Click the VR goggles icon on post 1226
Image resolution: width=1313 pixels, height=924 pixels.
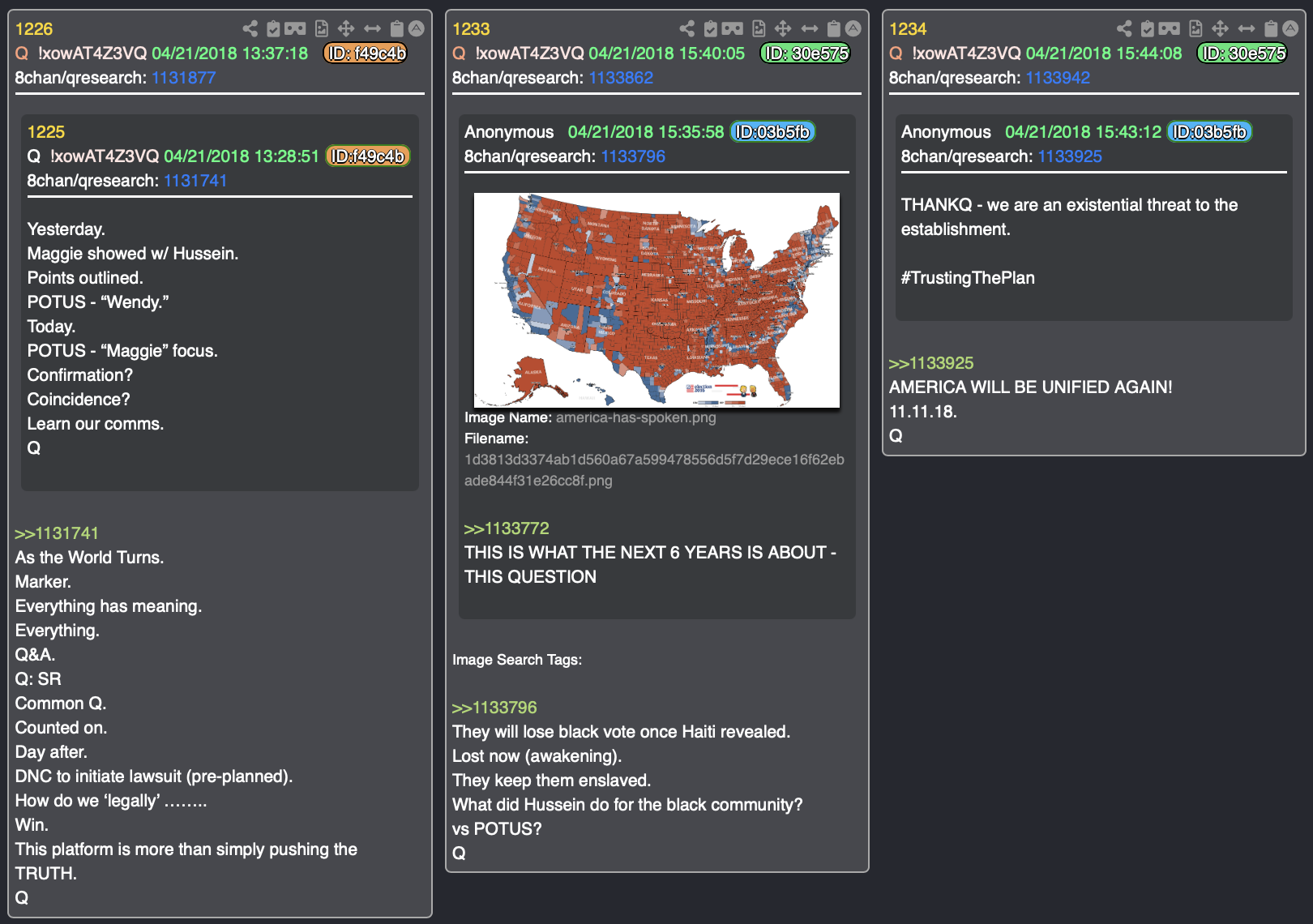click(x=295, y=29)
